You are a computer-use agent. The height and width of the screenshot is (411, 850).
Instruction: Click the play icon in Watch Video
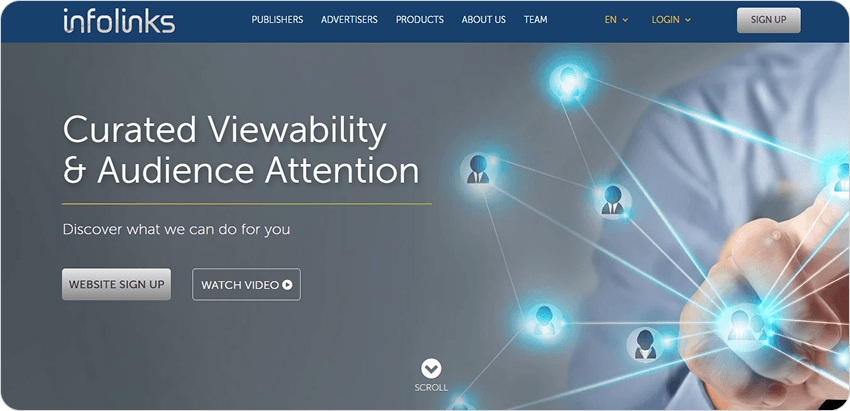(x=288, y=285)
